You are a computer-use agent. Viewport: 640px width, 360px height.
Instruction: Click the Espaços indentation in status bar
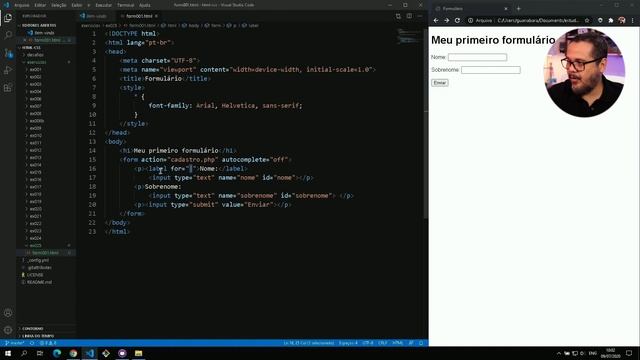(348, 343)
